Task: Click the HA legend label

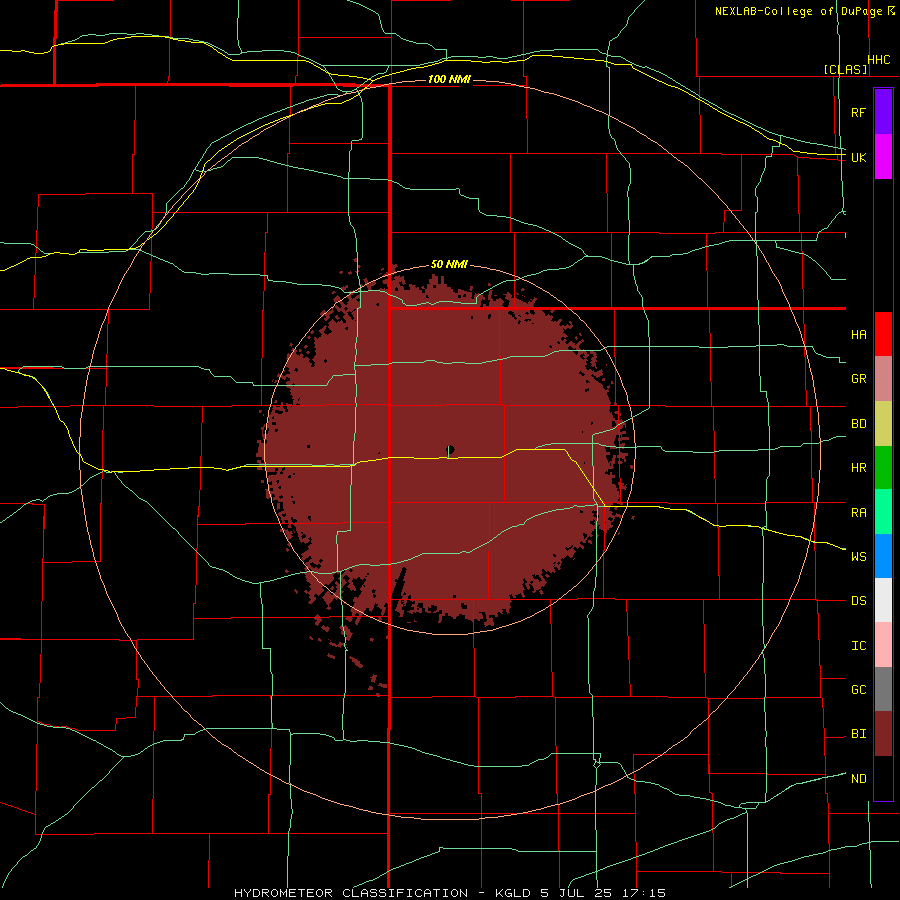Action: click(858, 335)
